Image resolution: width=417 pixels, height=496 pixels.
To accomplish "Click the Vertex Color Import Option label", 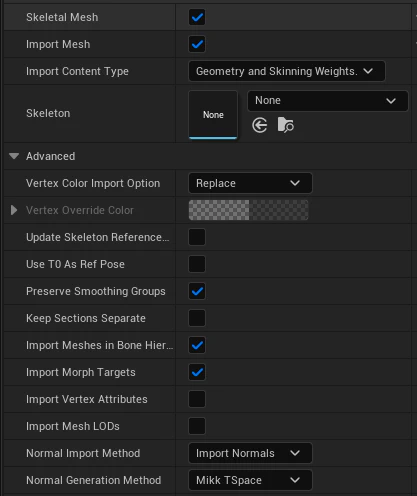I will (93, 183).
